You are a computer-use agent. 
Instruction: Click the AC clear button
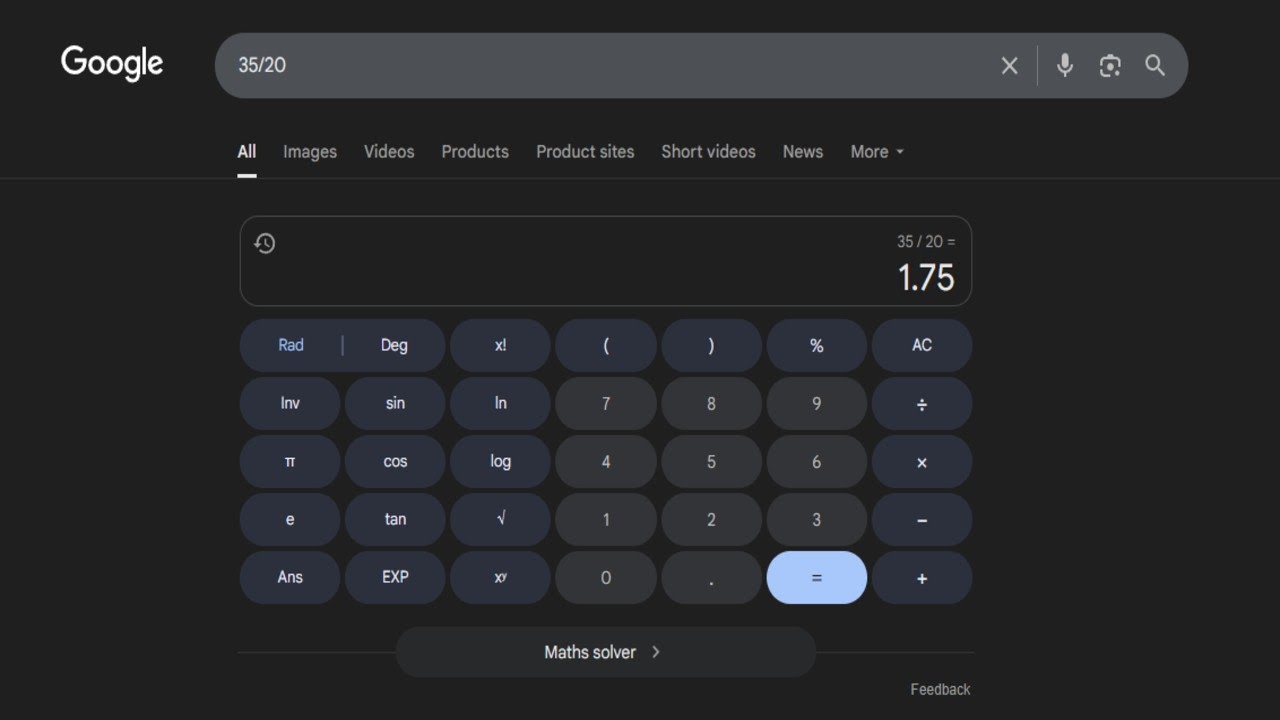click(x=922, y=345)
